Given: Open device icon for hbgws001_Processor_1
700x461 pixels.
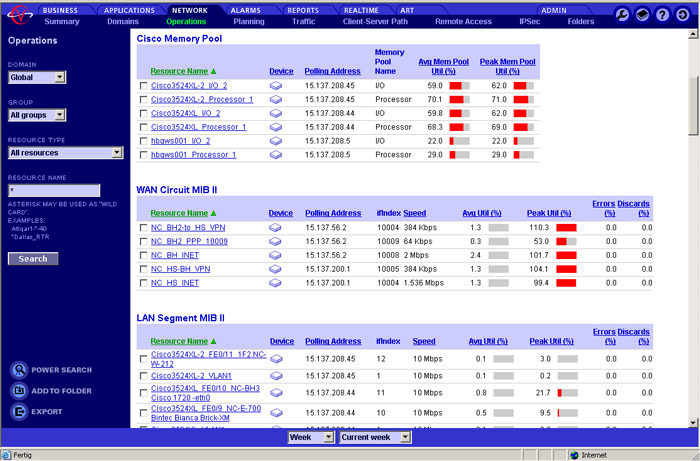Looking at the screenshot, I should point(276,155).
